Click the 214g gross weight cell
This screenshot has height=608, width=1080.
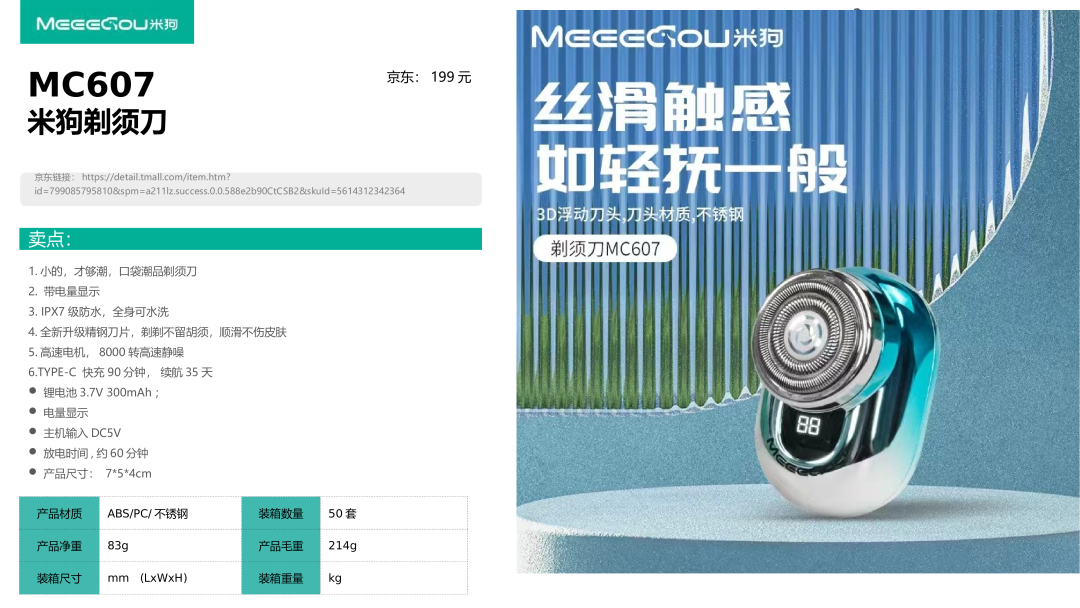pos(394,545)
